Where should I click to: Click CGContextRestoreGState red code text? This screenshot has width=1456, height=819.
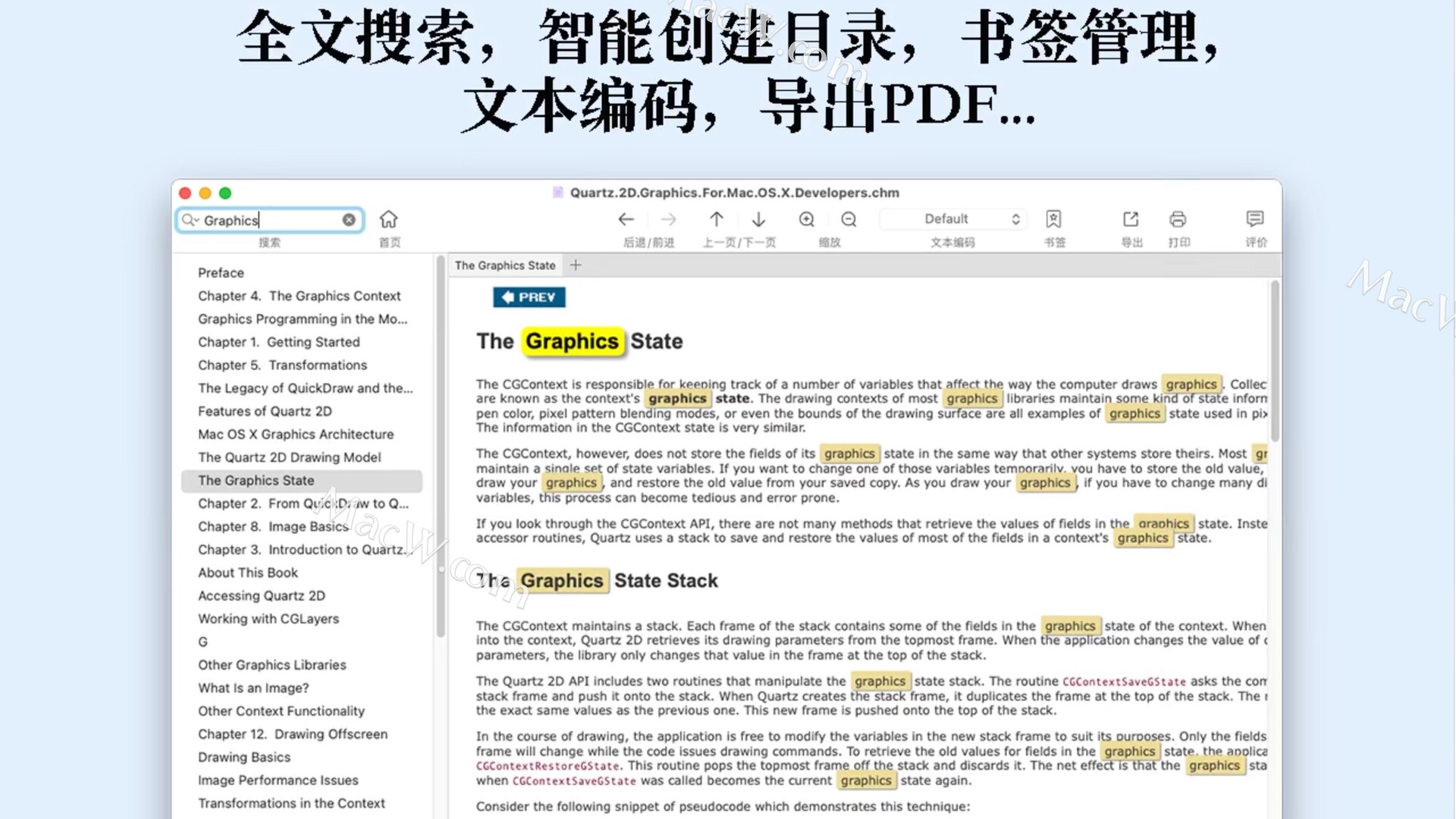point(548,766)
